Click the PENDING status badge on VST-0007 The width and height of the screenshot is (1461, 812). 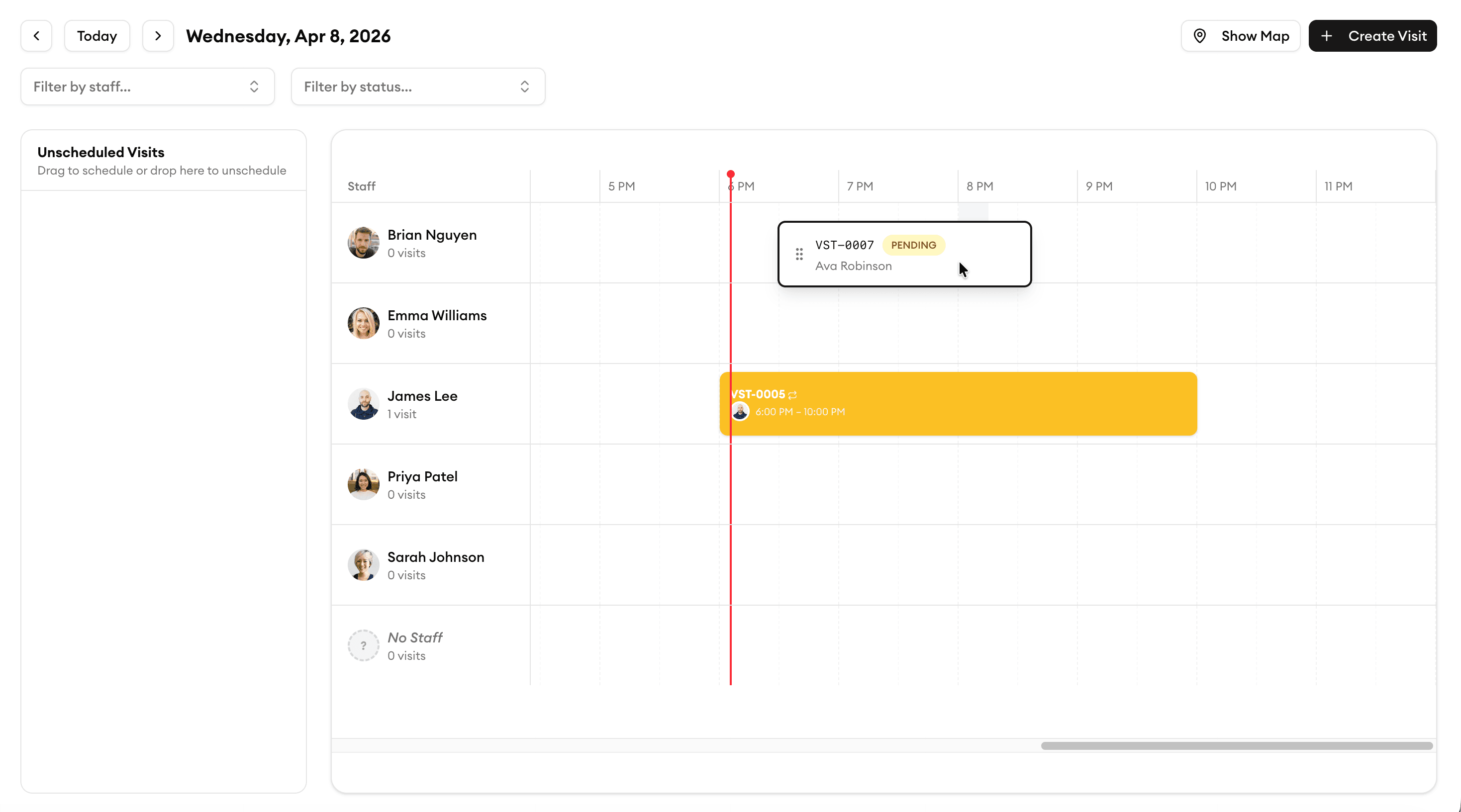pos(913,245)
